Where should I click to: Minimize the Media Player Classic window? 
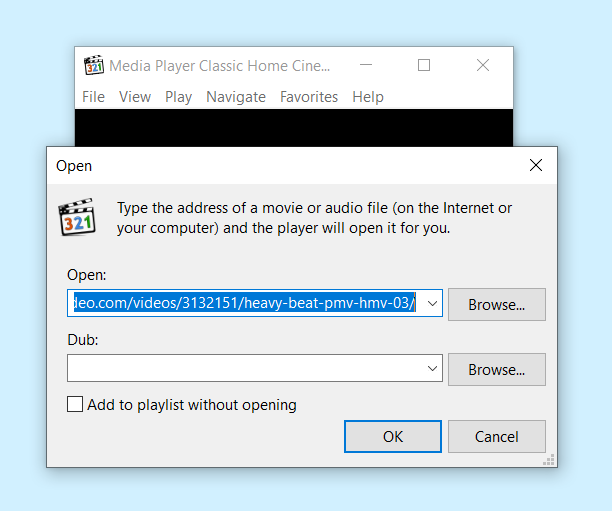click(366, 65)
